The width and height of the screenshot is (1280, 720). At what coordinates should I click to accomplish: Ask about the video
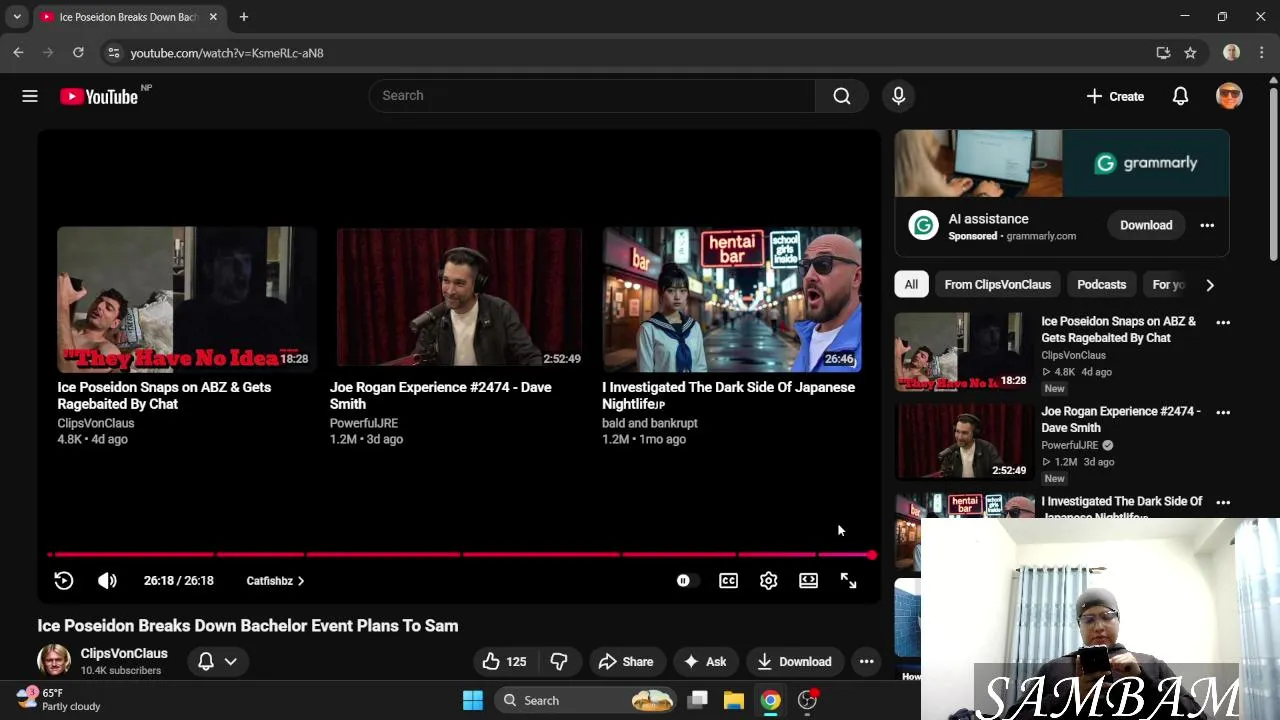point(705,661)
